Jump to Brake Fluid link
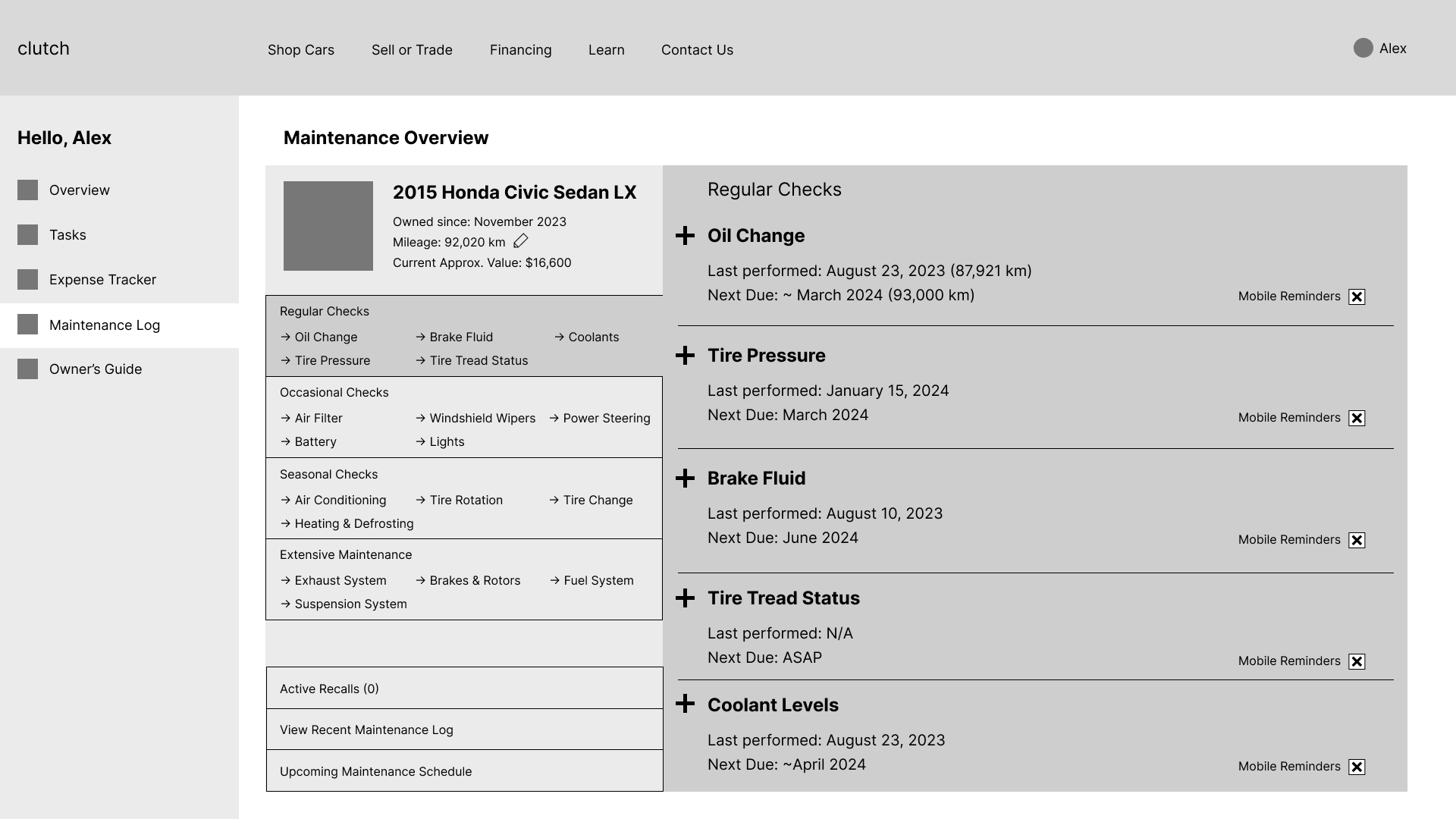This screenshot has height=819, width=1456. (x=454, y=337)
